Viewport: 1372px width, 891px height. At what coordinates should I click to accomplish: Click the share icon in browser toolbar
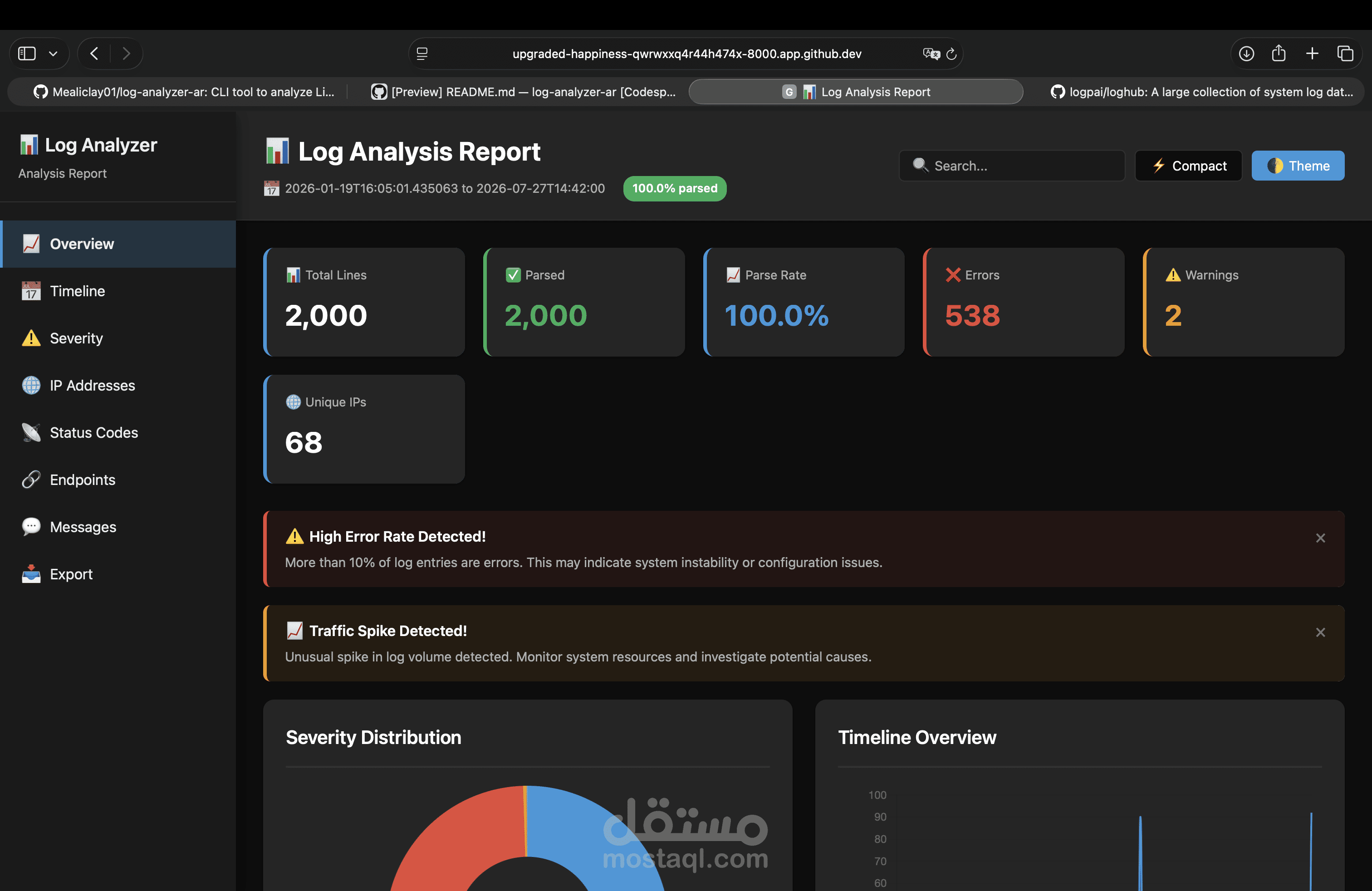coord(1279,53)
